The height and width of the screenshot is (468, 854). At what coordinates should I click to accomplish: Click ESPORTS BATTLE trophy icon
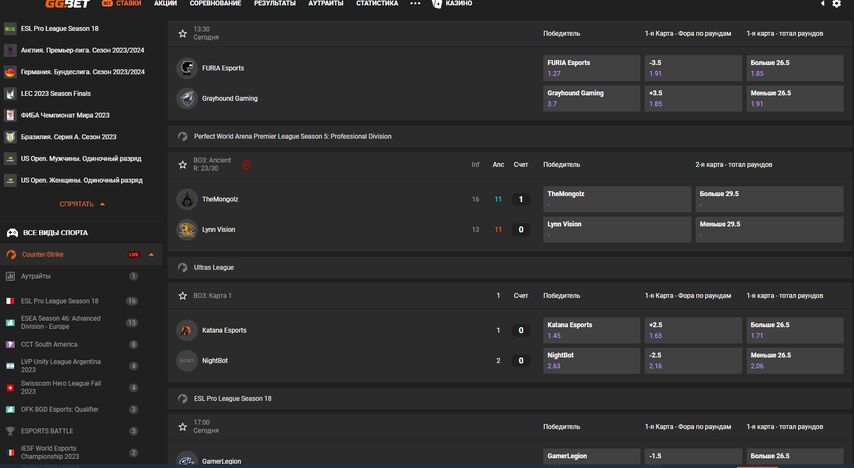click(x=10, y=431)
